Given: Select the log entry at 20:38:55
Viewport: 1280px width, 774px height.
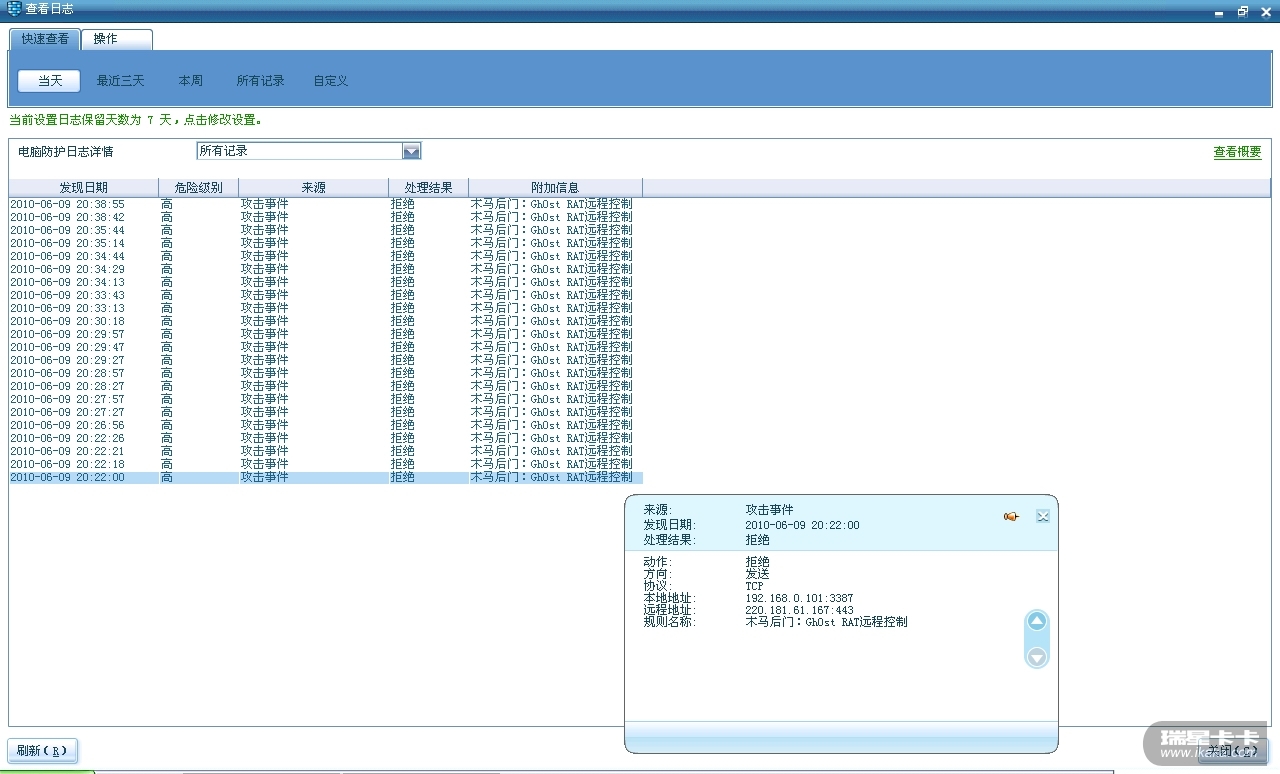Looking at the screenshot, I should click(x=67, y=204).
